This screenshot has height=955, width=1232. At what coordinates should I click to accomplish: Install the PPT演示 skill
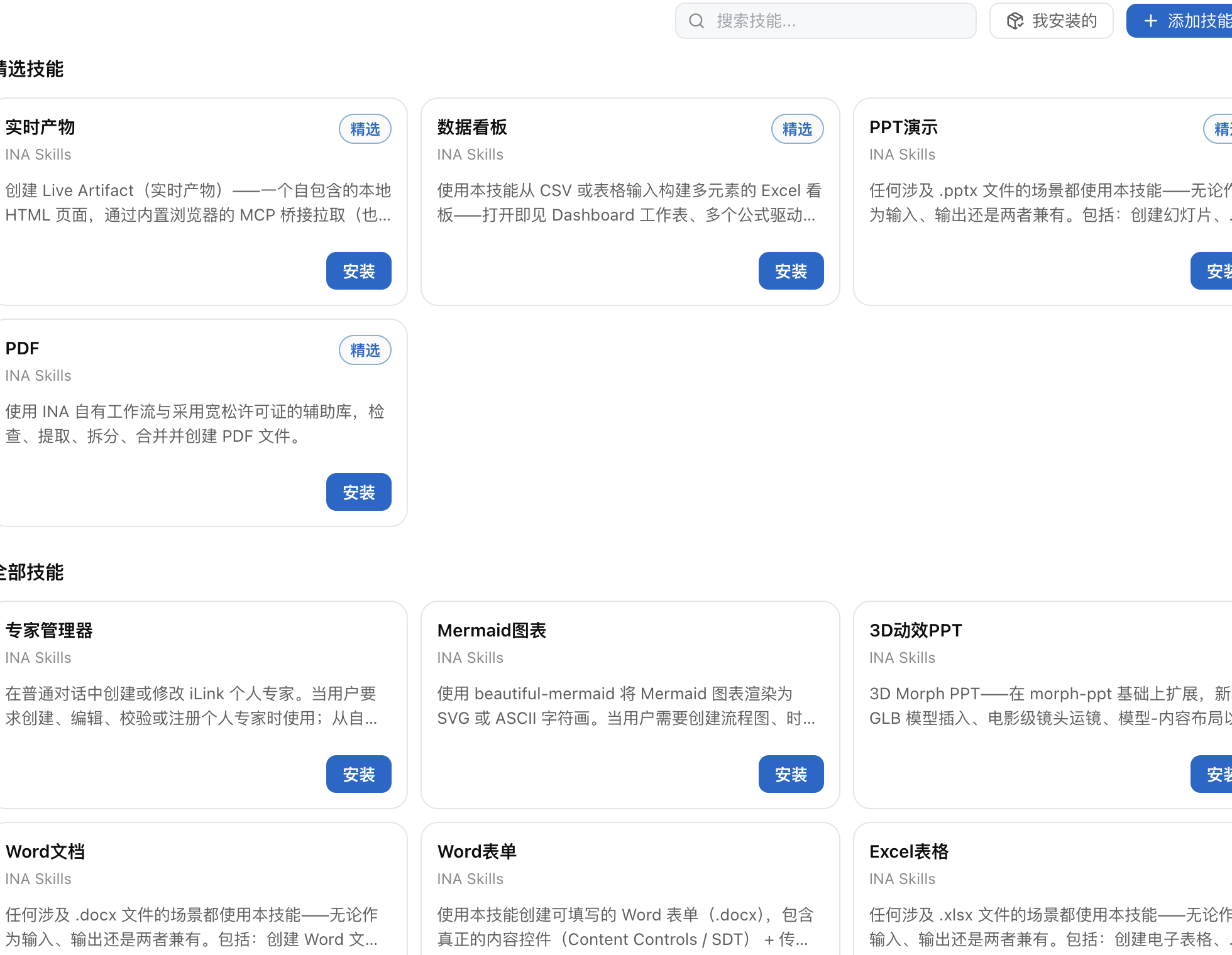point(1211,271)
